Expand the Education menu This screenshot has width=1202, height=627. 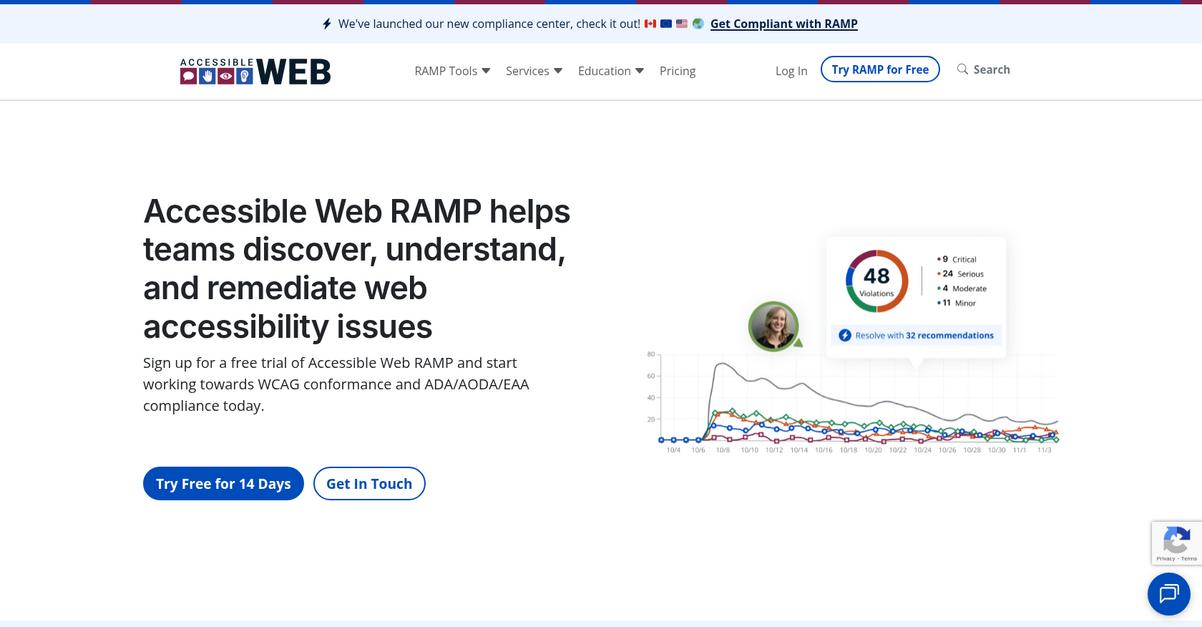pyautogui.click(x=611, y=71)
